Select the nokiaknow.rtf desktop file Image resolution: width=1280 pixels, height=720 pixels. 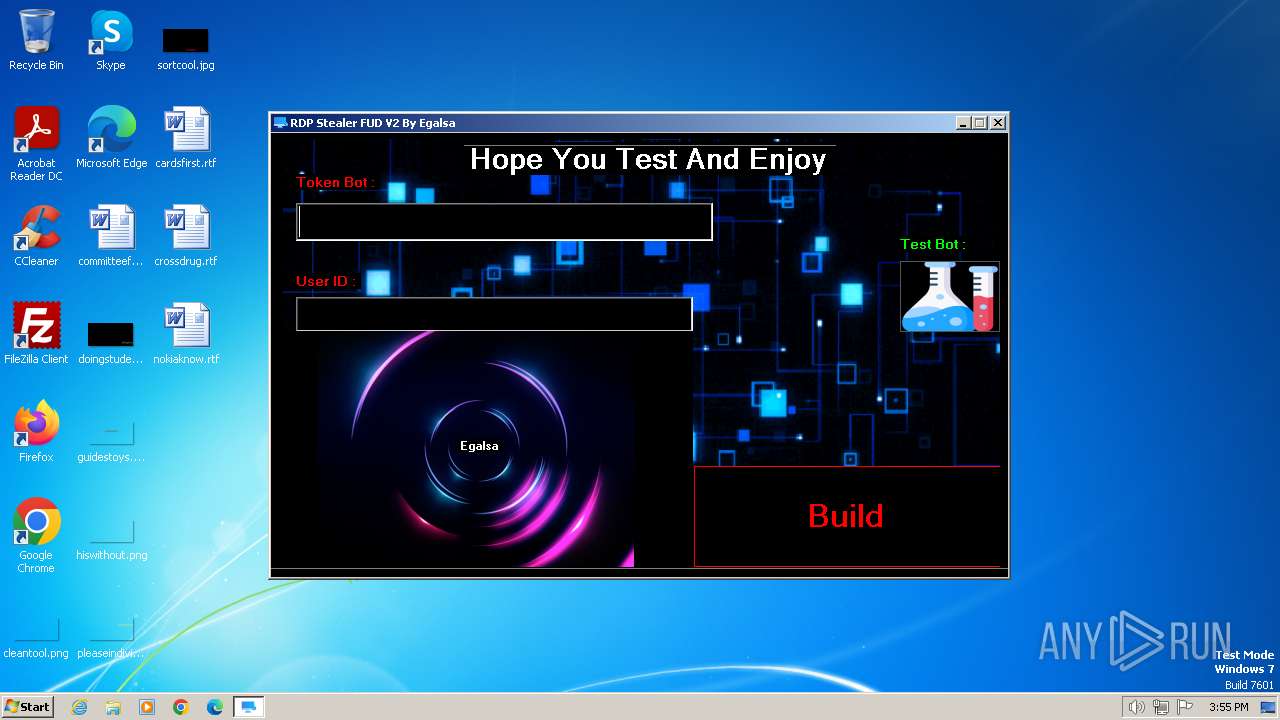[186, 334]
